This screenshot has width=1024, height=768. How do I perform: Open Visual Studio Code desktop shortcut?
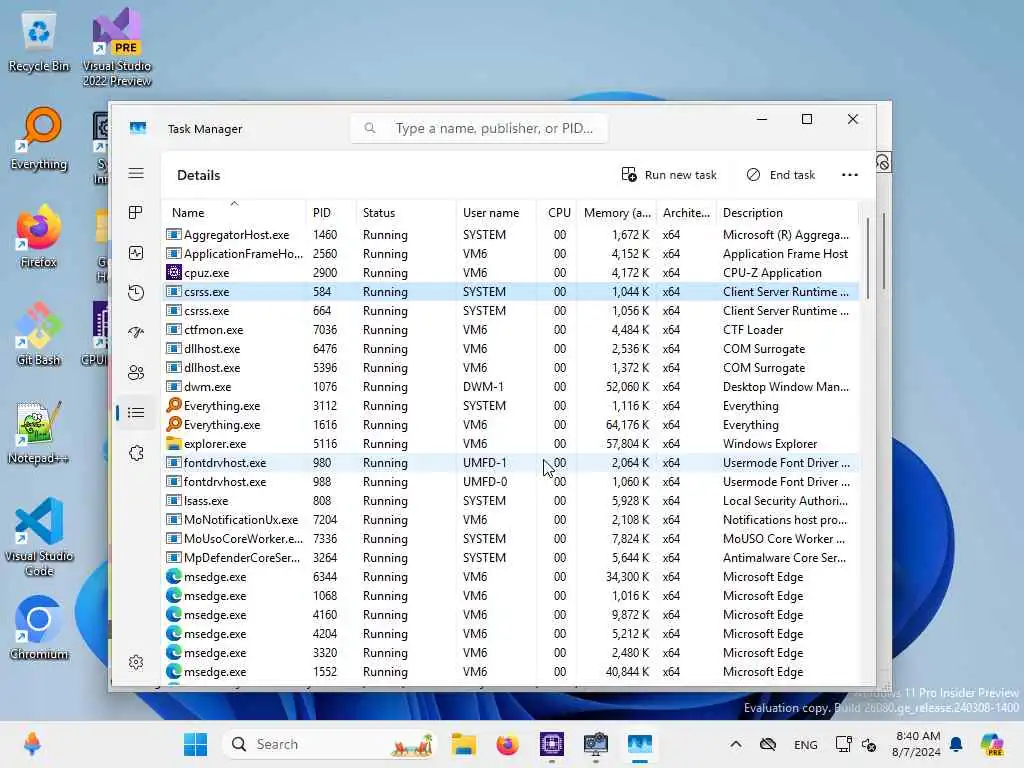point(39,537)
